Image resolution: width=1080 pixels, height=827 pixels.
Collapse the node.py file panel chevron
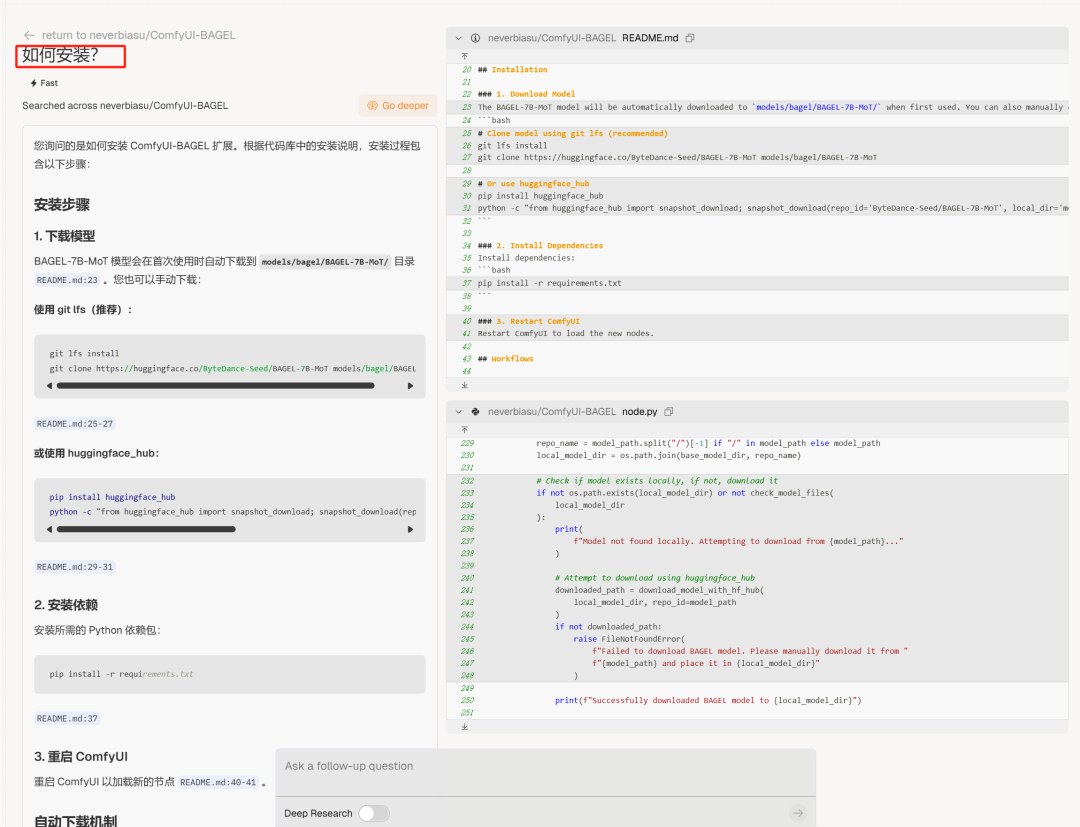coord(459,412)
